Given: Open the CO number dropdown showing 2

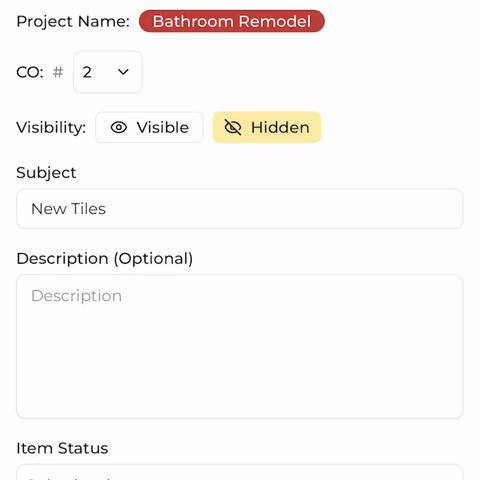Looking at the screenshot, I should 108,72.
